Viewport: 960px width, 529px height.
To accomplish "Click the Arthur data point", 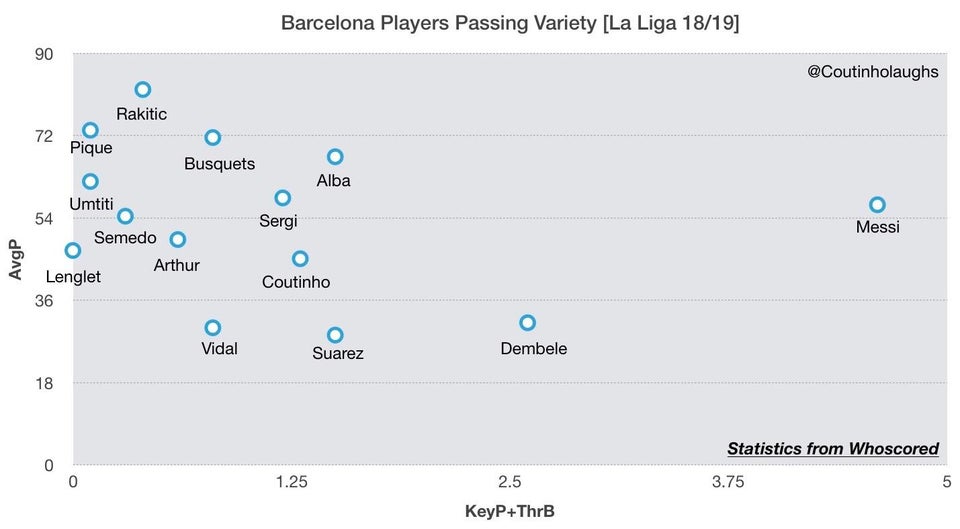I will point(178,239).
